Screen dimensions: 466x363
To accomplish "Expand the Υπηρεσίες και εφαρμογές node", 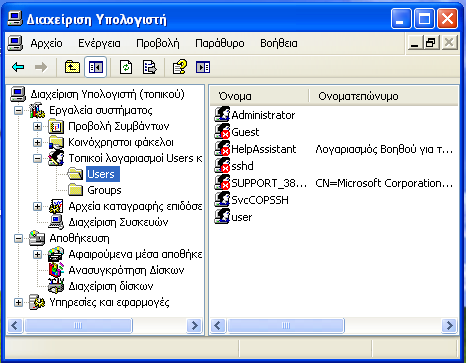I will pyautogui.click(x=19, y=302).
